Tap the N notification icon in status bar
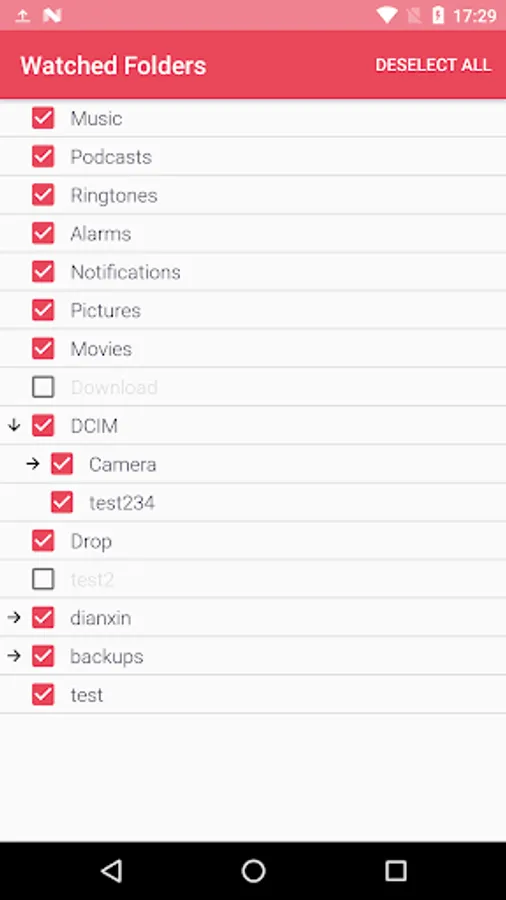This screenshot has width=506, height=900. pos(52,15)
